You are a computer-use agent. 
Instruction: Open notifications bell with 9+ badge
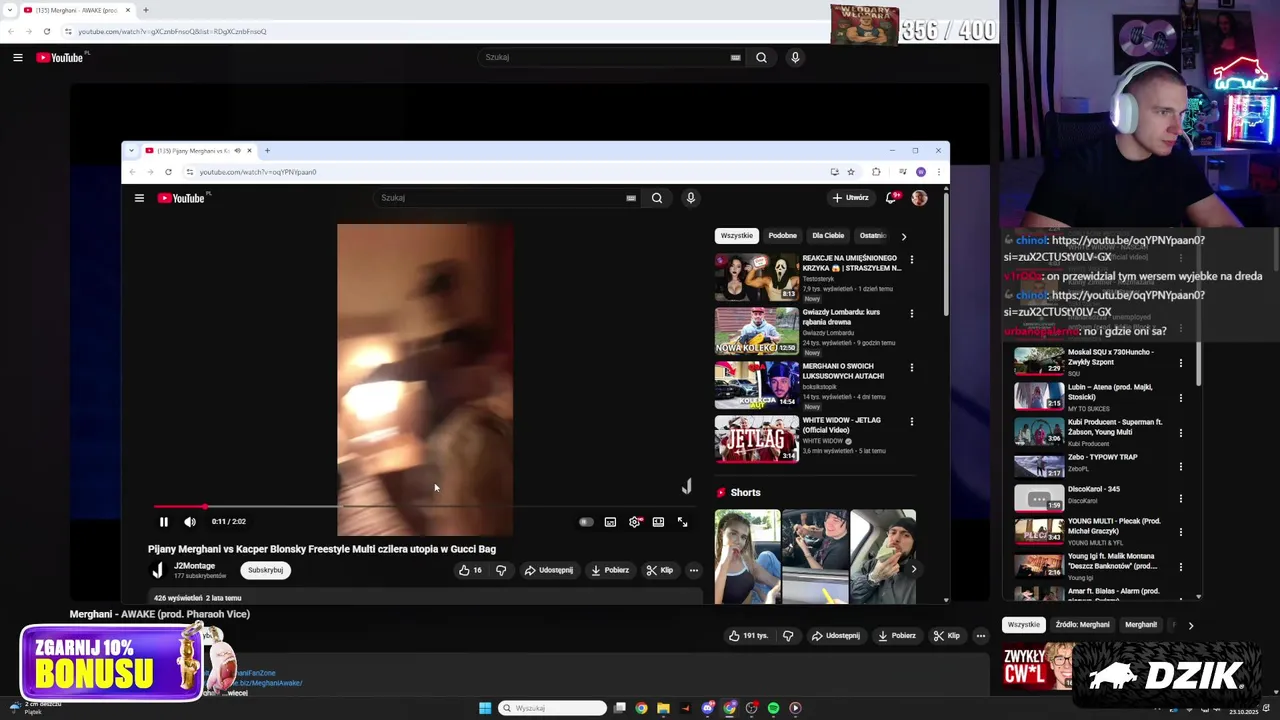(x=891, y=198)
